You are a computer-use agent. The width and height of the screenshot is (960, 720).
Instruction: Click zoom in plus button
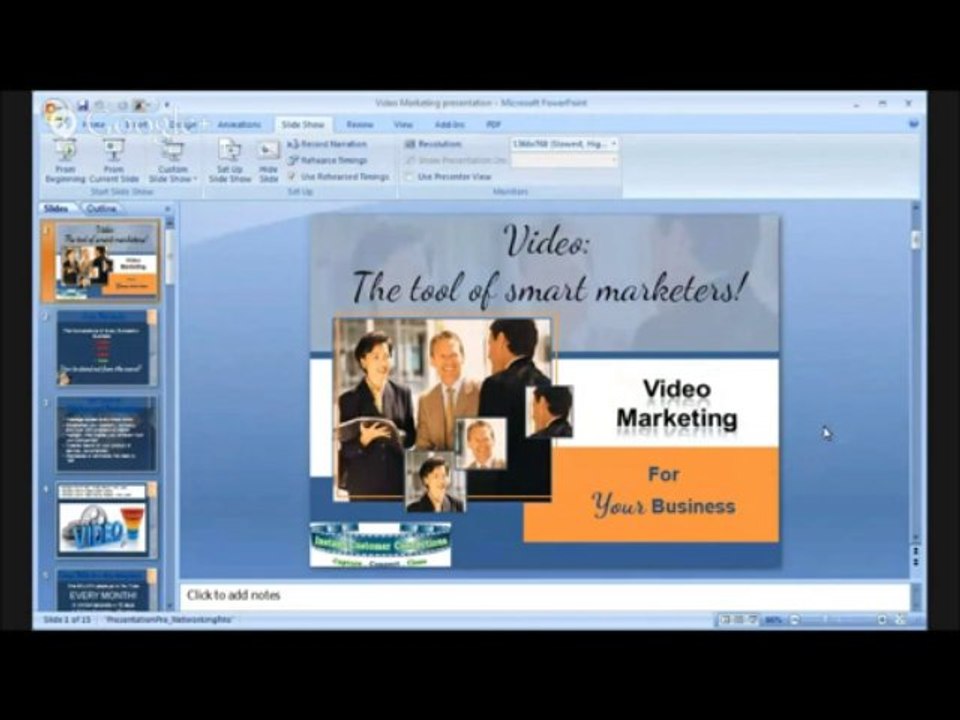(882, 620)
